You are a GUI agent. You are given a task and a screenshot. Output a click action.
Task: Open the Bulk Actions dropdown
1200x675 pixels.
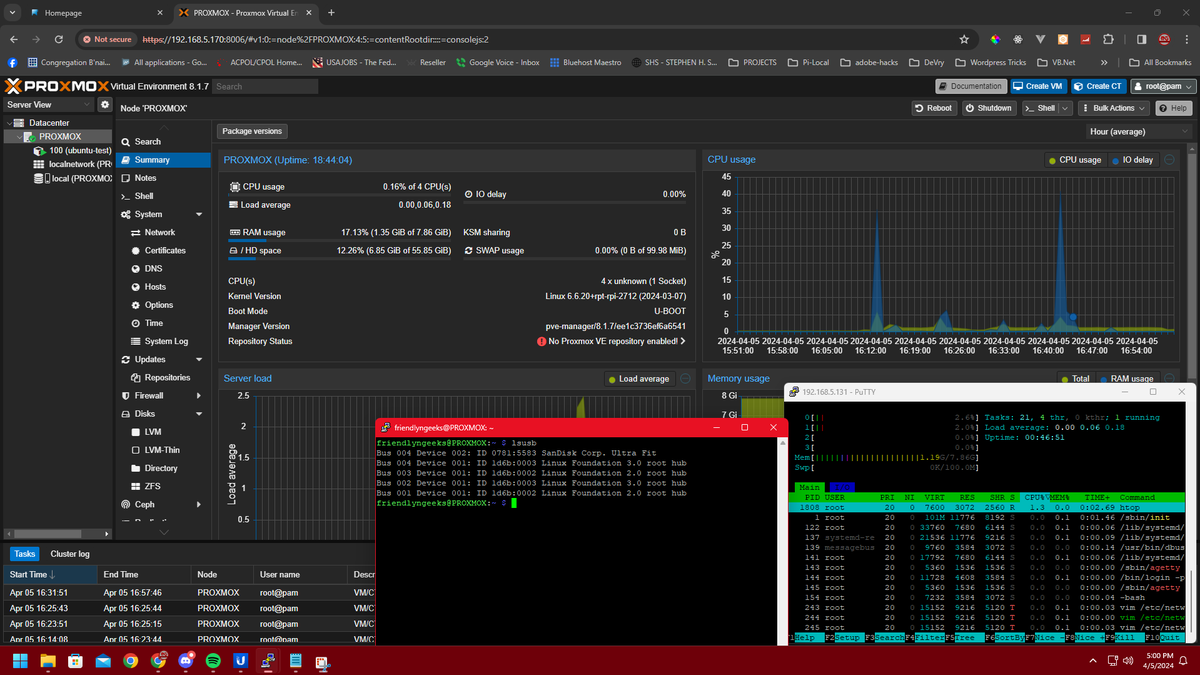coord(1113,108)
